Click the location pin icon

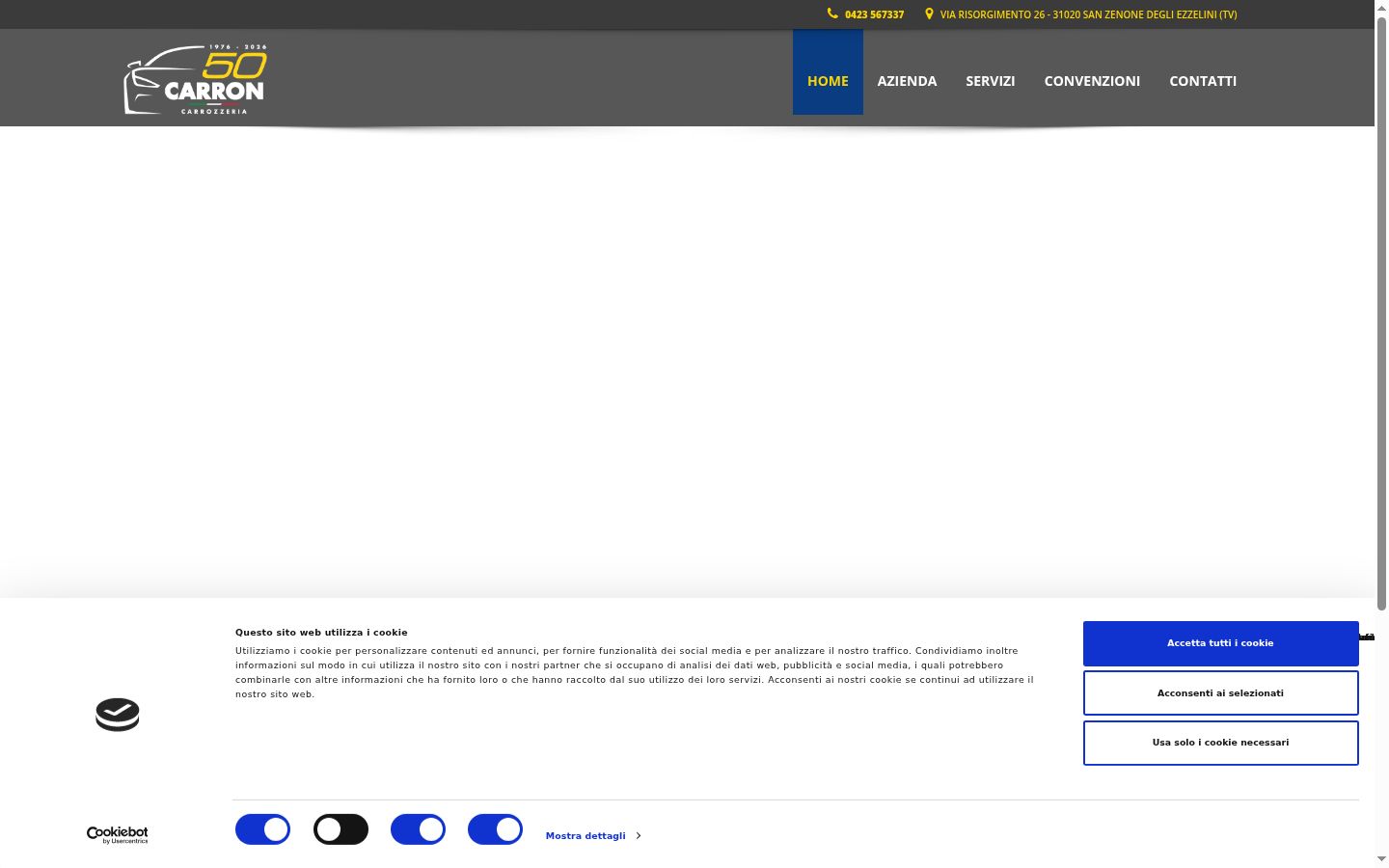[929, 14]
